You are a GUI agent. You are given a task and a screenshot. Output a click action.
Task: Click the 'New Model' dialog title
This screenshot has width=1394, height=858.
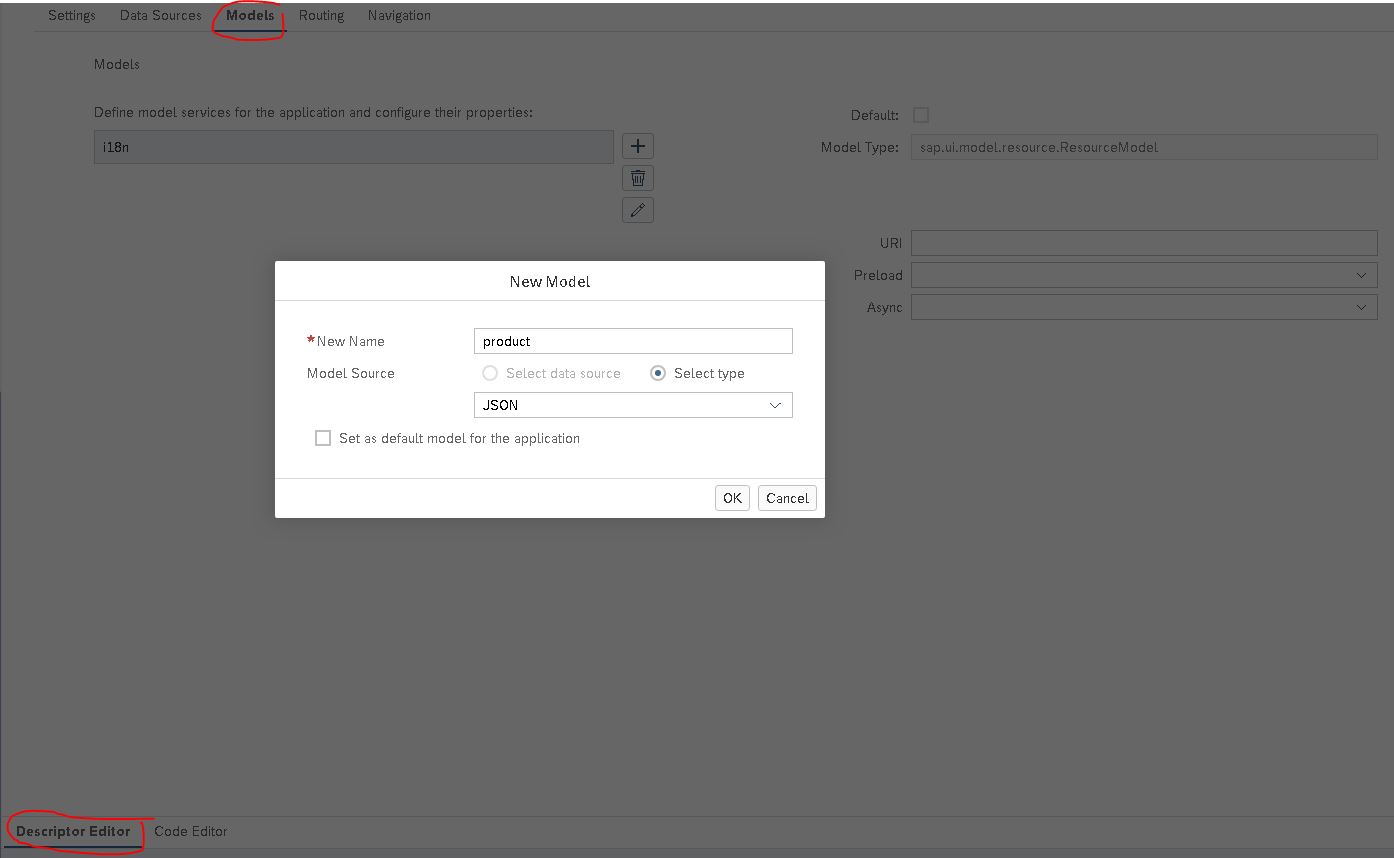coord(550,281)
